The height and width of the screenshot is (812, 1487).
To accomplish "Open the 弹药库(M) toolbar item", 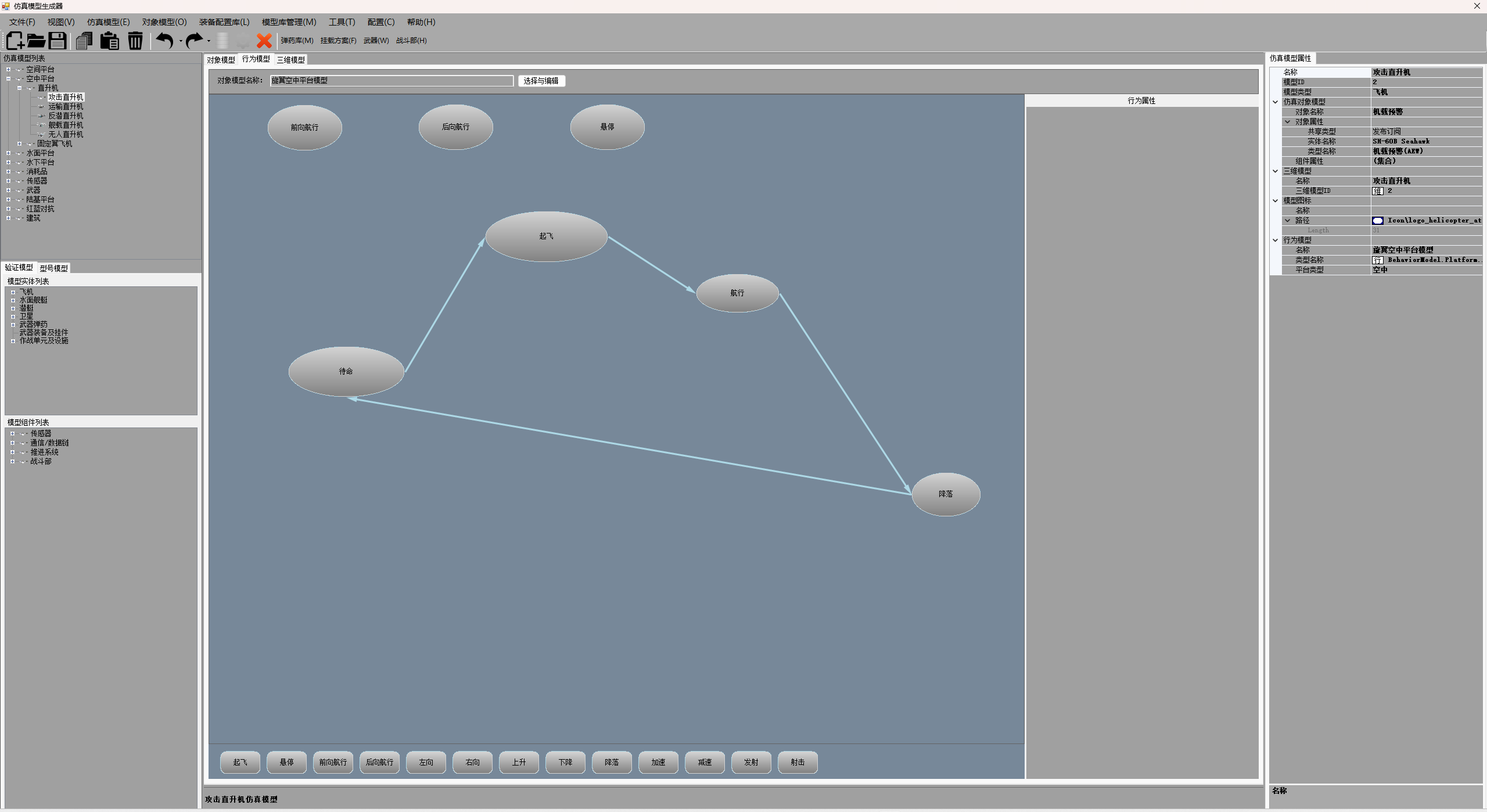I will pyautogui.click(x=297, y=41).
